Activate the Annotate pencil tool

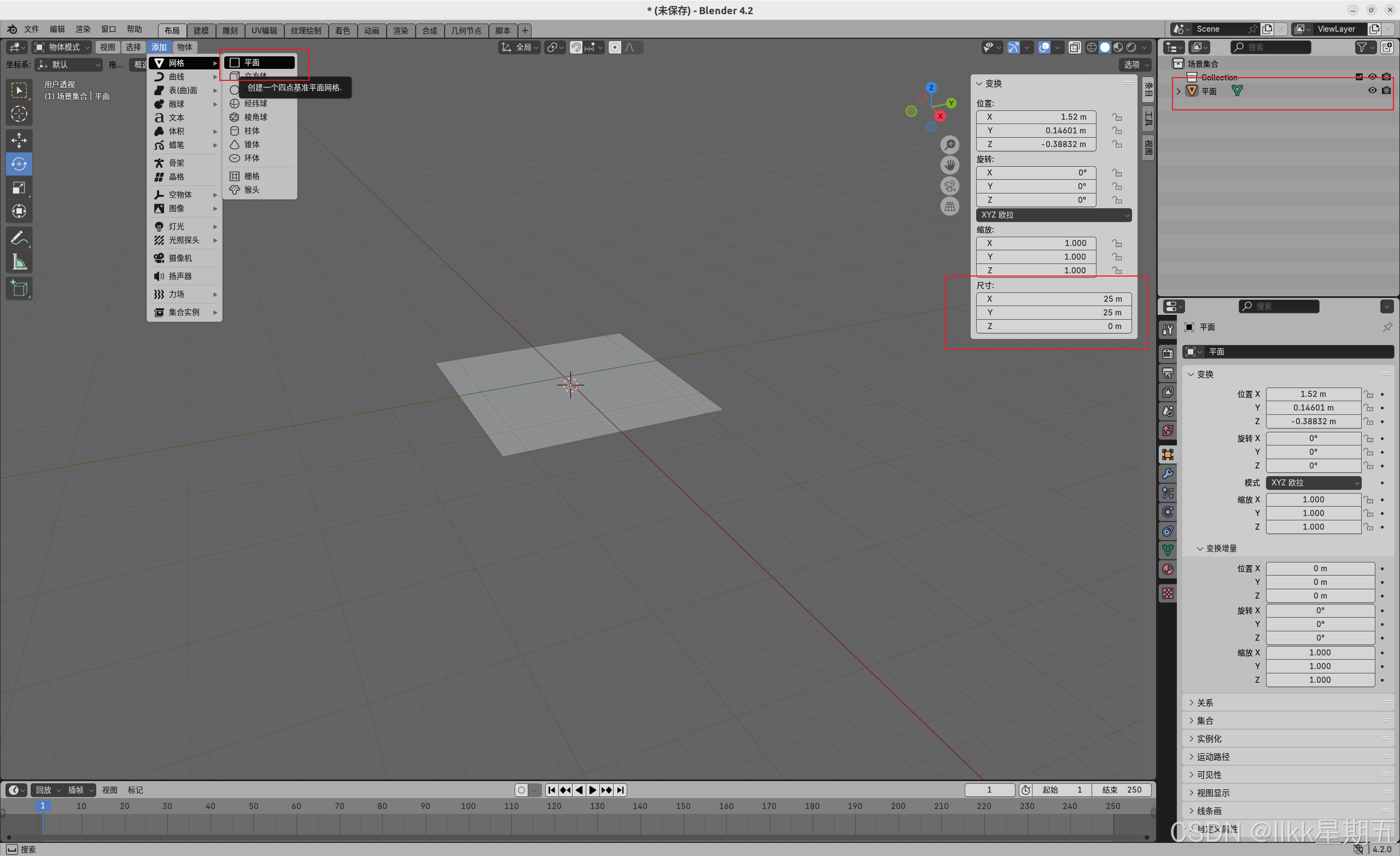tap(19, 238)
